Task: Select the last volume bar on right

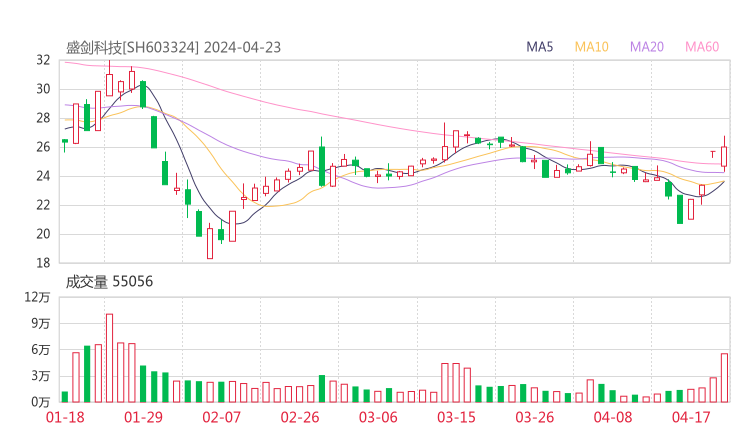Action: [724, 378]
